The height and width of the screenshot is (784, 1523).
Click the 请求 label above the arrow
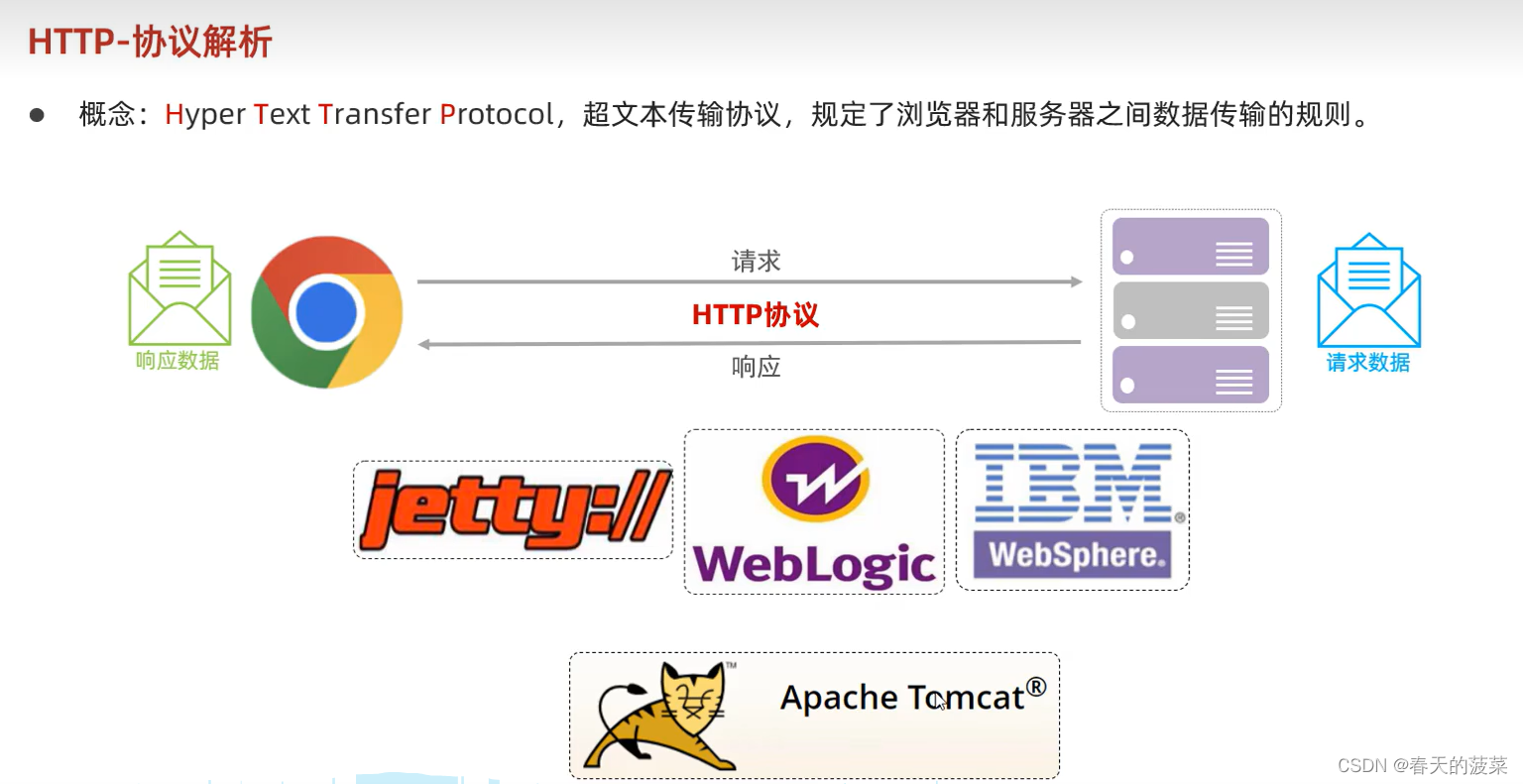(757, 261)
